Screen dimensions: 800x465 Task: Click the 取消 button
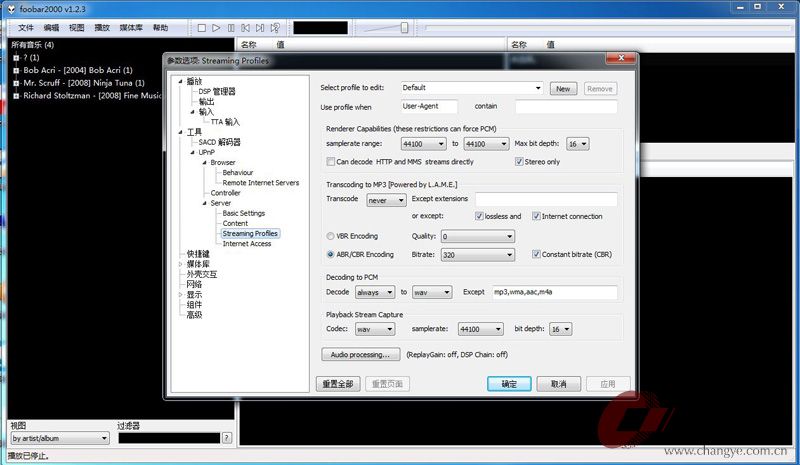coord(559,384)
